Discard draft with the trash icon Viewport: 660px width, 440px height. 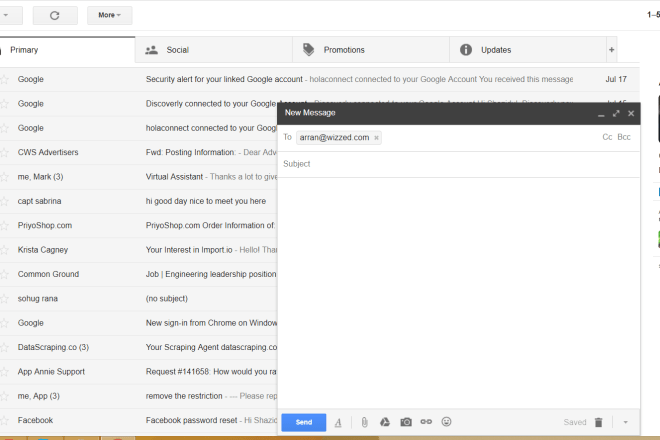pyautogui.click(x=598, y=423)
